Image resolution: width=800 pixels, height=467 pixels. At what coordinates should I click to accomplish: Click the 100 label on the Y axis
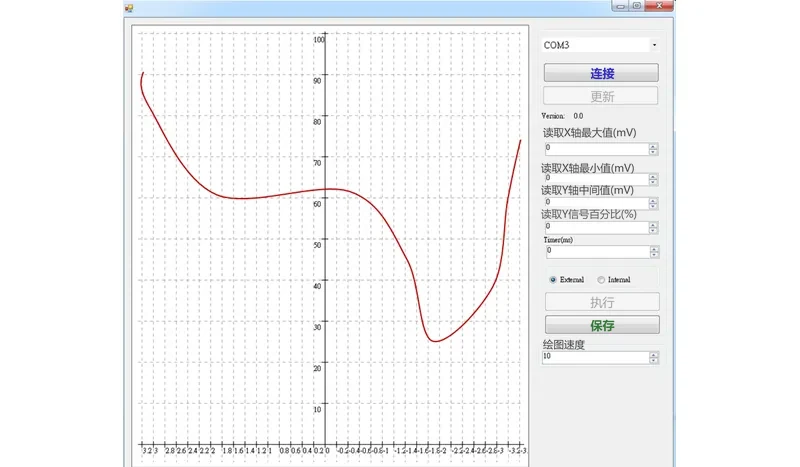click(319, 39)
